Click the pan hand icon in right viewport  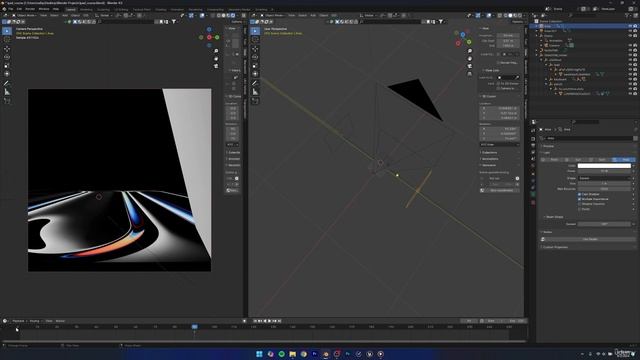tap(470, 58)
